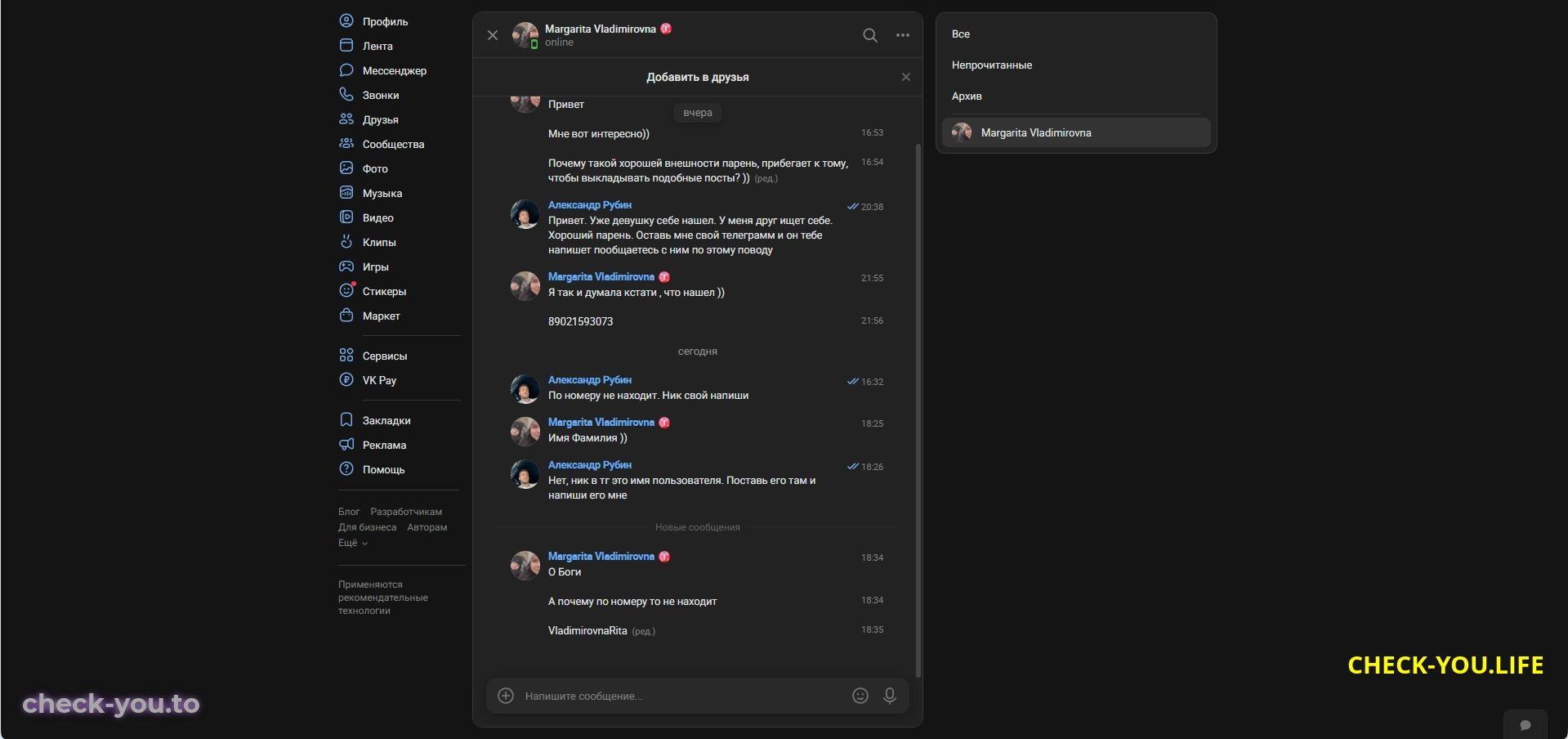1568x739 pixels.
Task: Click the Для бизнеса footer link
Action: [x=368, y=527]
